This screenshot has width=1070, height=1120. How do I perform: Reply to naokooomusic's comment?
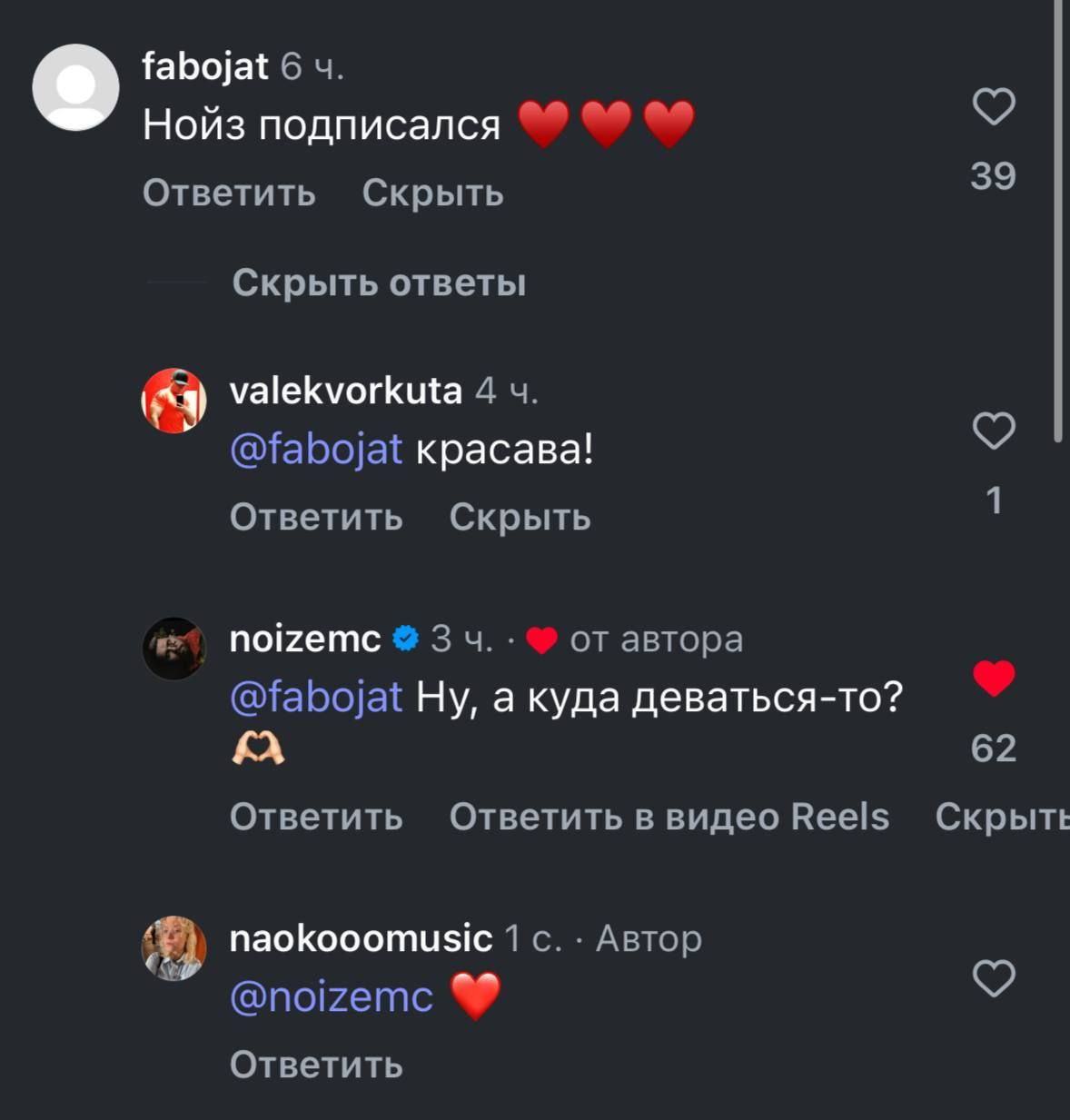(x=316, y=1065)
